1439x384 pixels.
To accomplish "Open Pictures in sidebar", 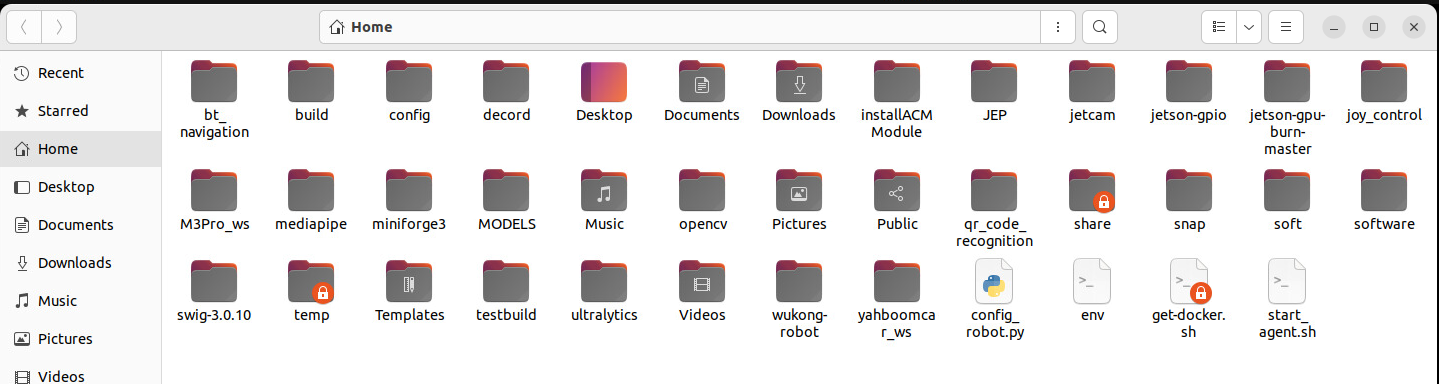I will pos(80,339).
